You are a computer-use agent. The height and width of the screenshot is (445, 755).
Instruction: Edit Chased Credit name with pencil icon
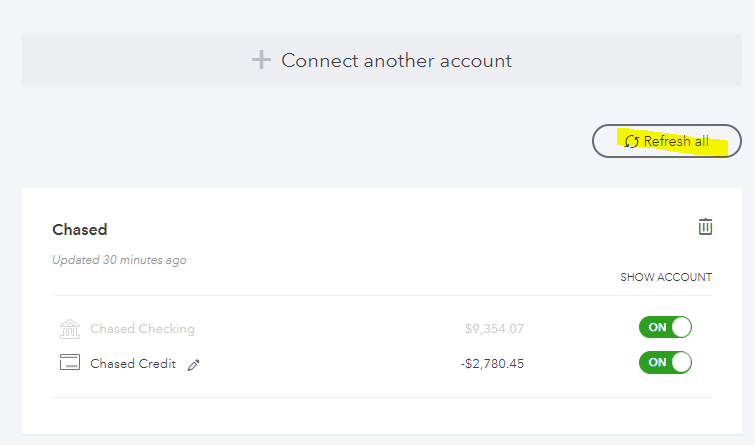(x=194, y=365)
